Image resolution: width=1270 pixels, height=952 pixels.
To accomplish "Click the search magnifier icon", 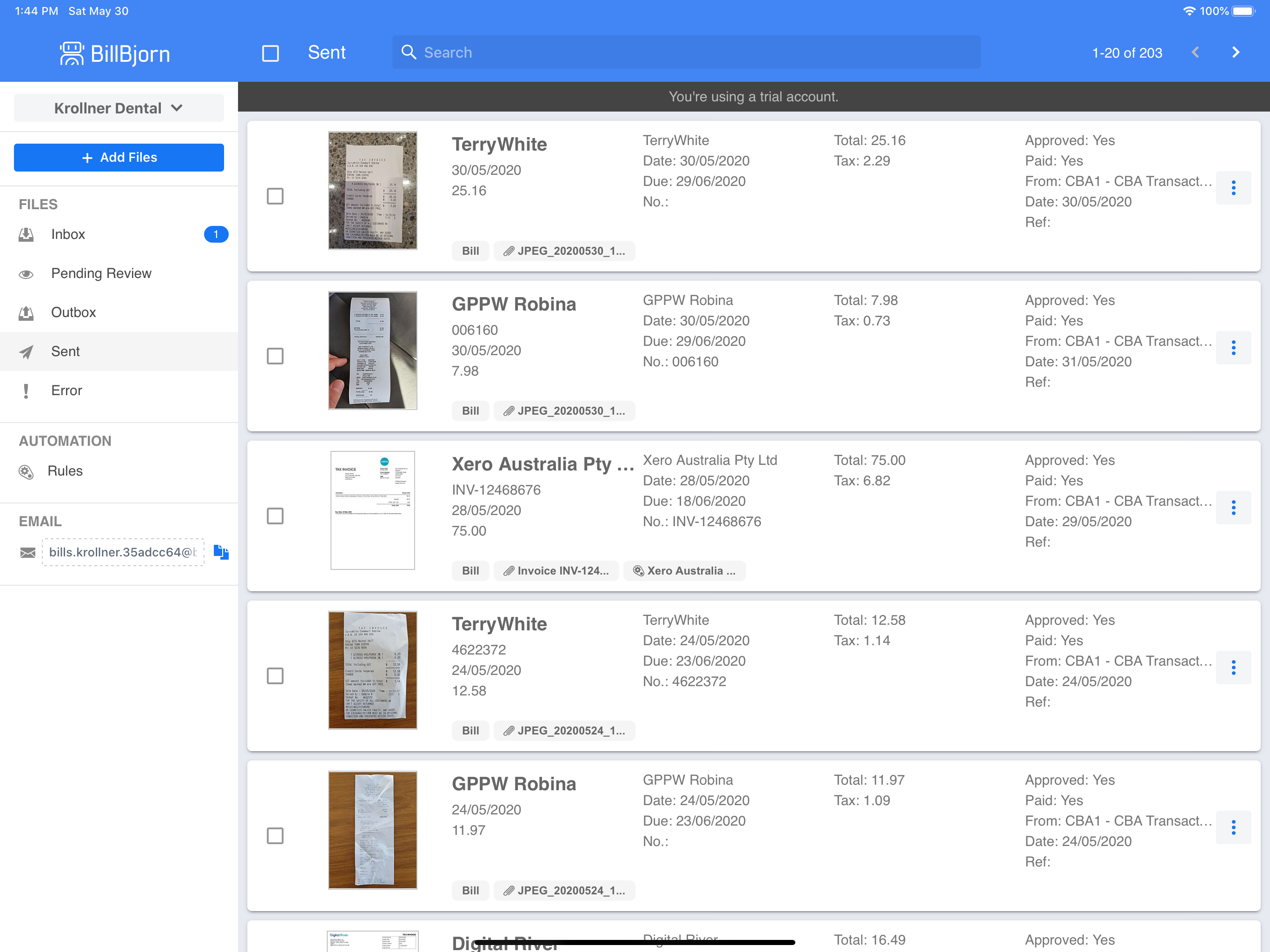I will (408, 52).
